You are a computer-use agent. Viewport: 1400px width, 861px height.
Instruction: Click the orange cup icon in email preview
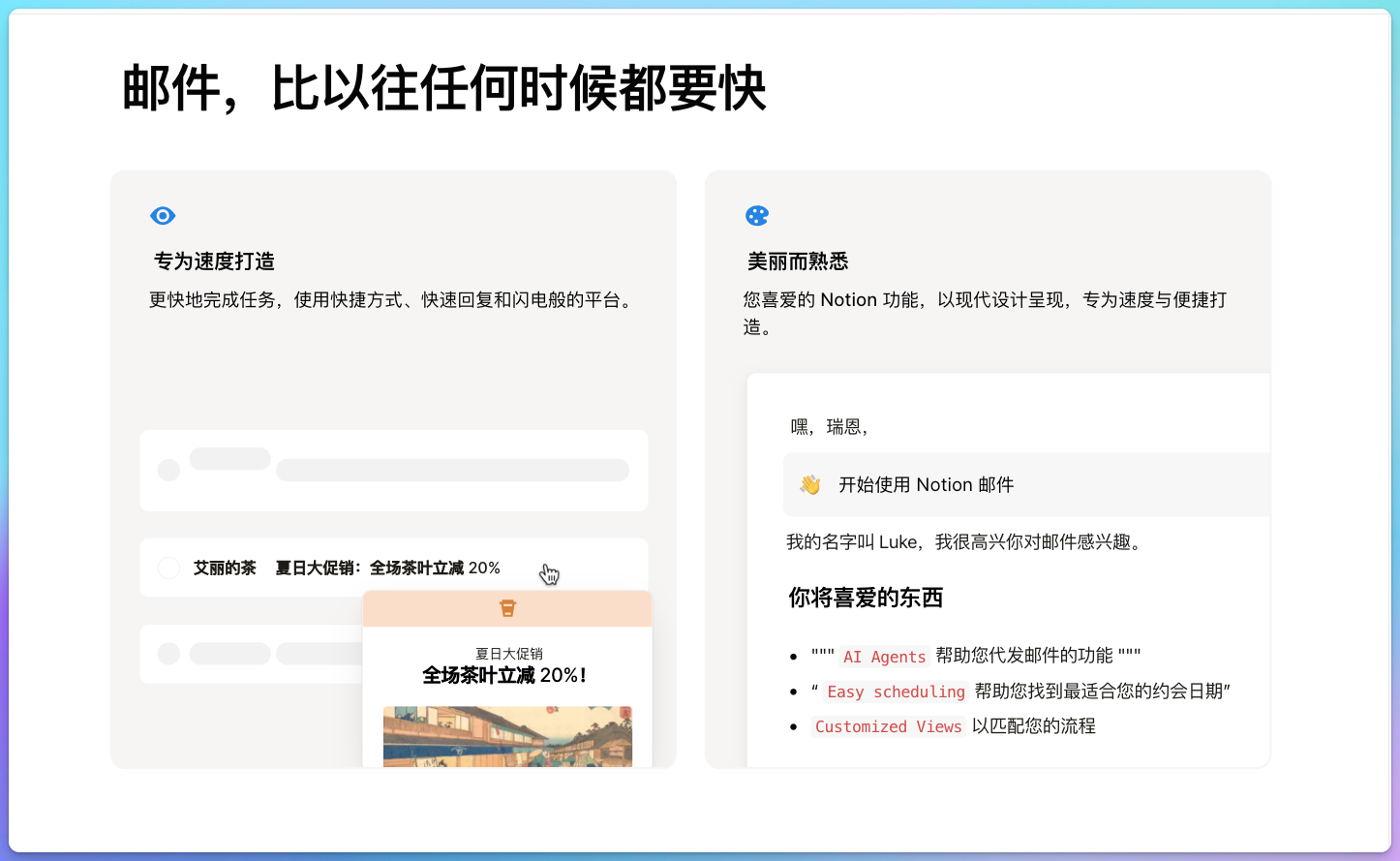click(x=507, y=608)
